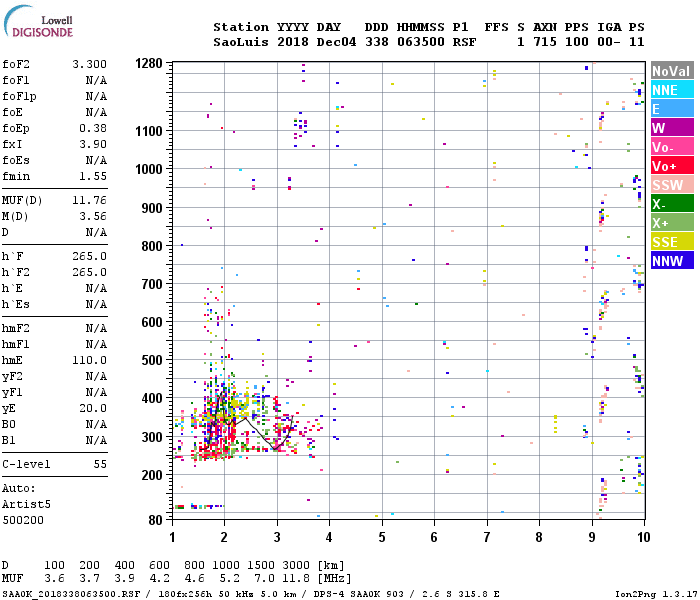Click the 1 MHz frequency axis label
700x600 pixels.
pos(172,537)
